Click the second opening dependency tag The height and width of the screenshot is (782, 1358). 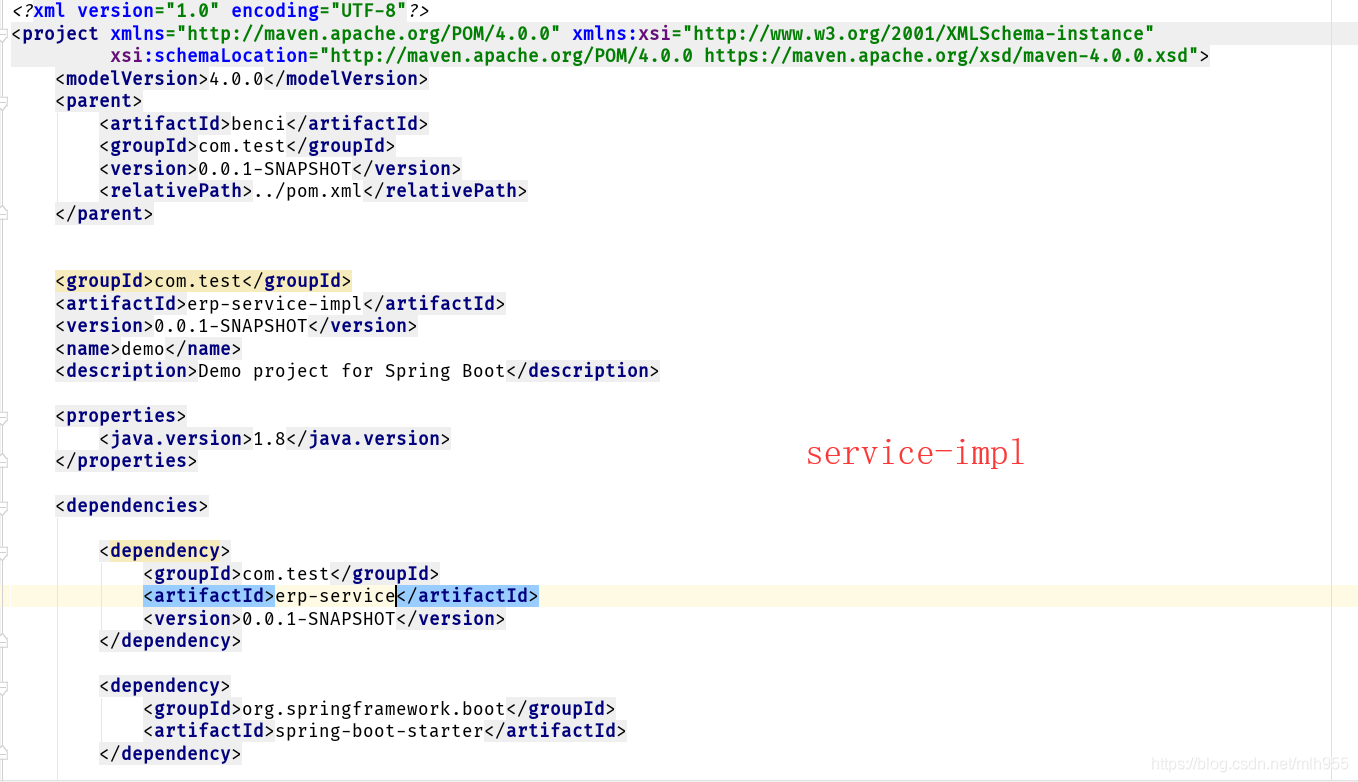[165, 686]
